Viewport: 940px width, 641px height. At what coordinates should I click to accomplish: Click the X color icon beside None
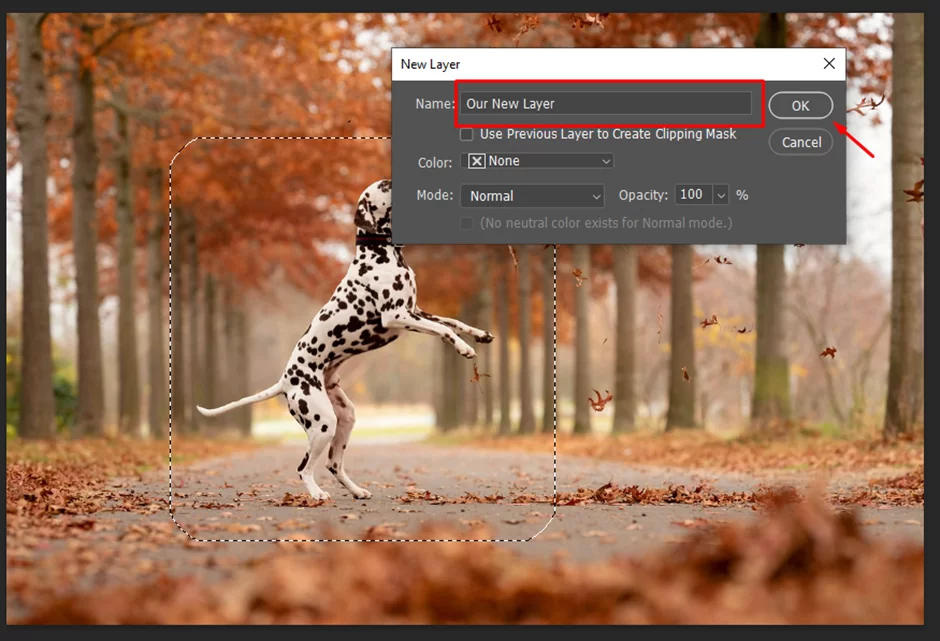click(x=477, y=161)
